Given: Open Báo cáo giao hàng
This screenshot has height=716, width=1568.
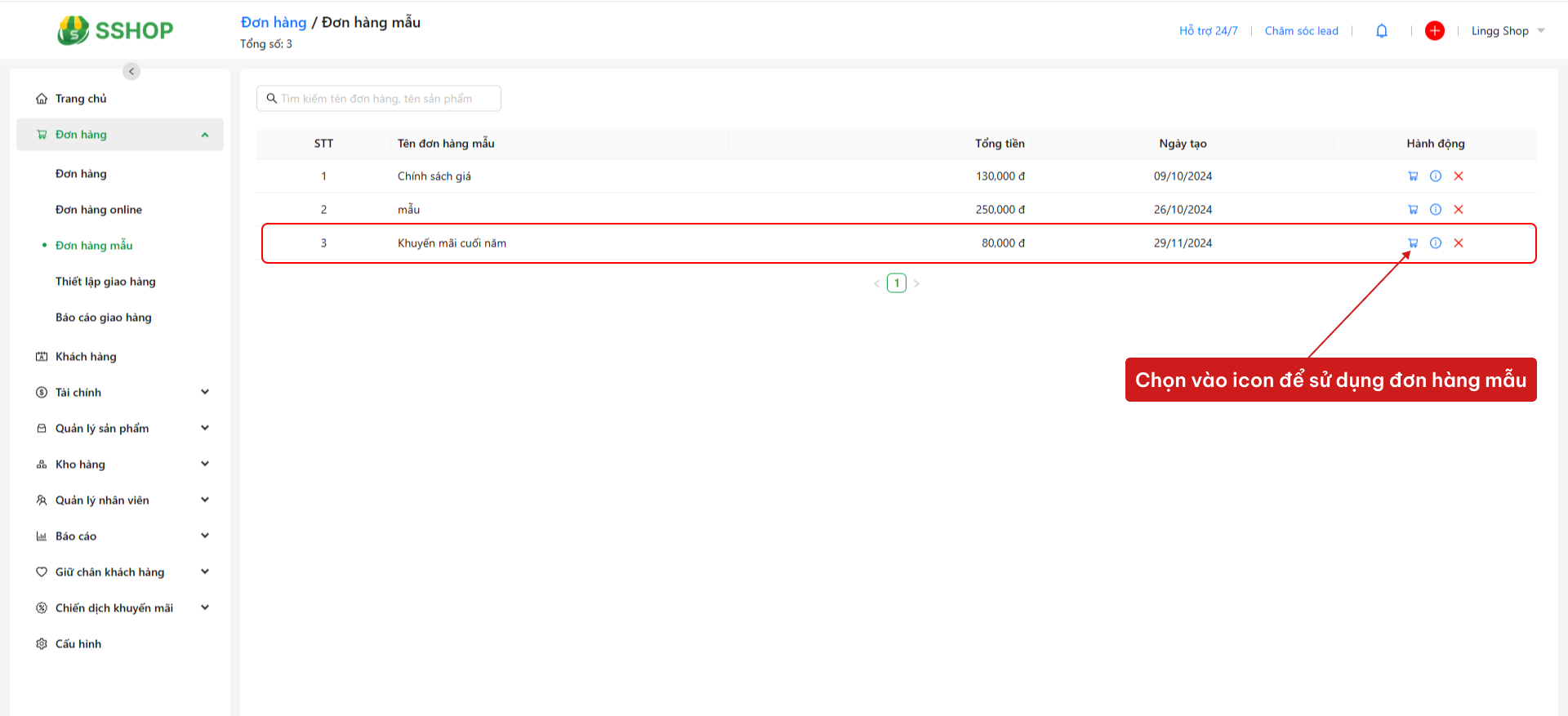Looking at the screenshot, I should click(104, 318).
